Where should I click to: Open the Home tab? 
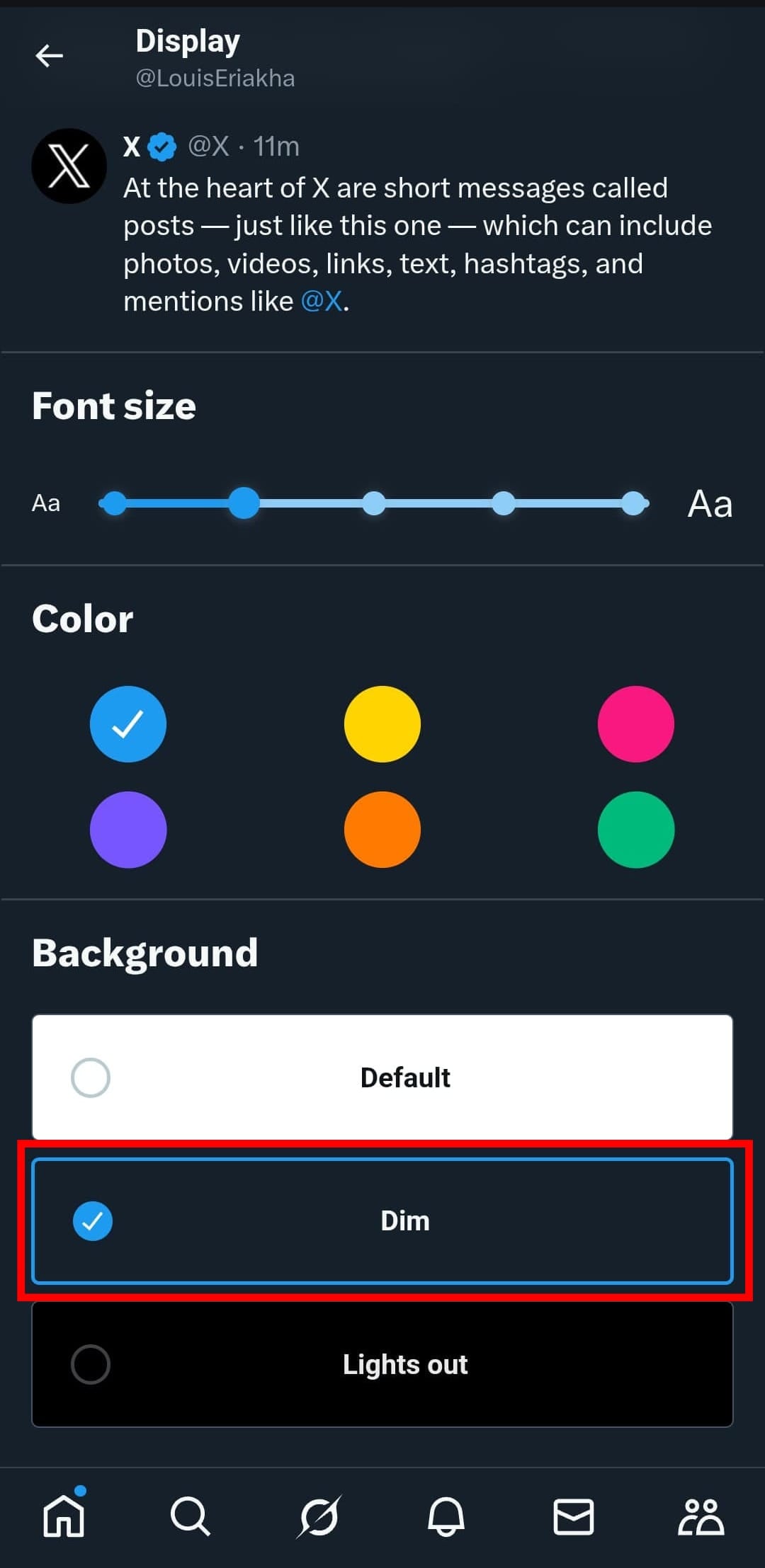click(64, 1516)
